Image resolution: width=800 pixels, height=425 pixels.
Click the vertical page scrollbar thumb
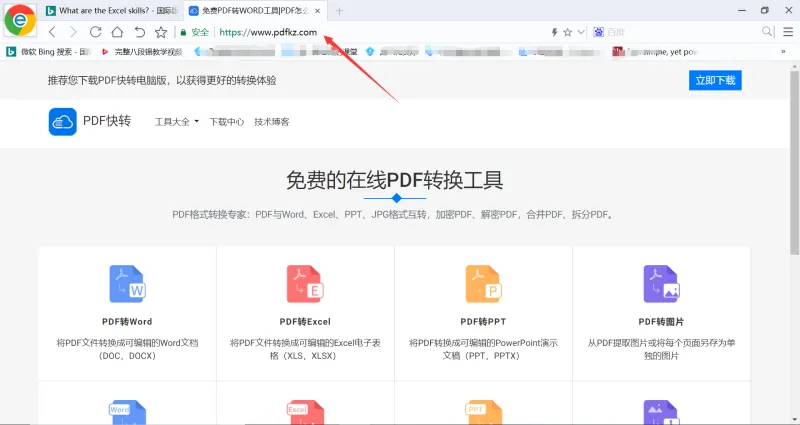794,162
